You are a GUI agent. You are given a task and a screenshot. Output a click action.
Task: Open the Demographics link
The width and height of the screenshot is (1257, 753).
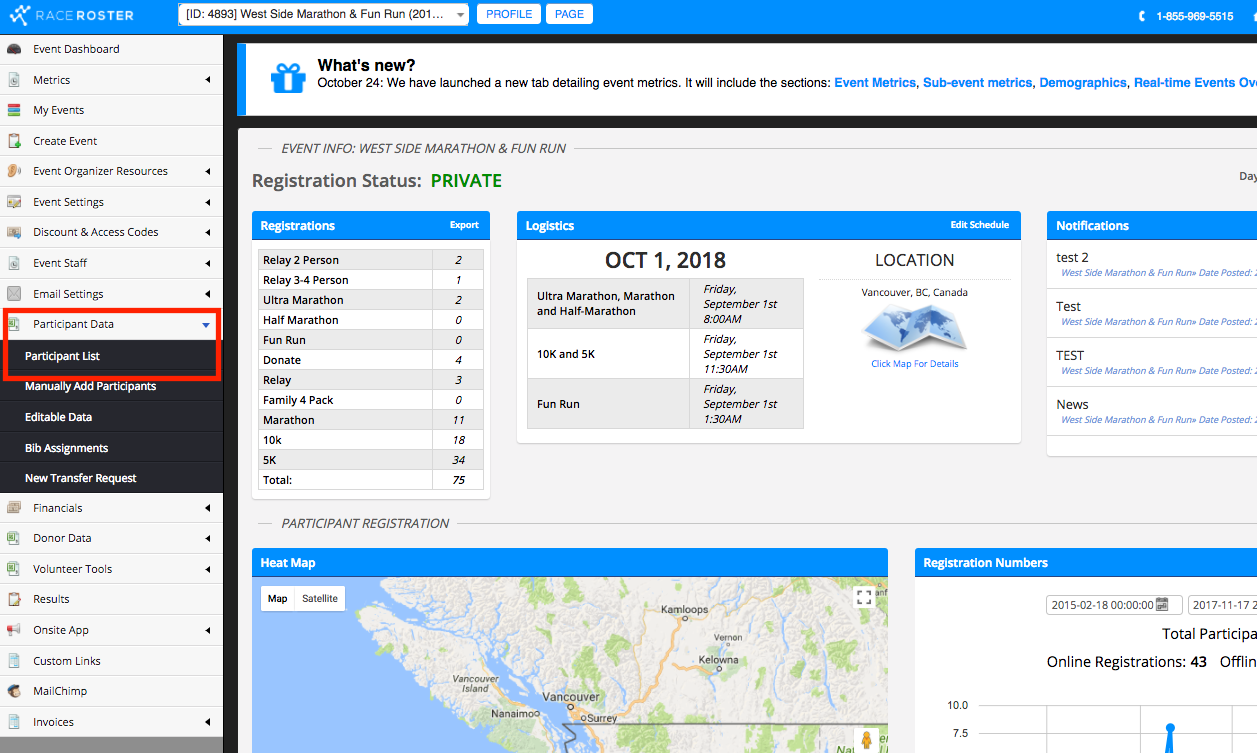pyautogui.click(x=1083, y=83)
